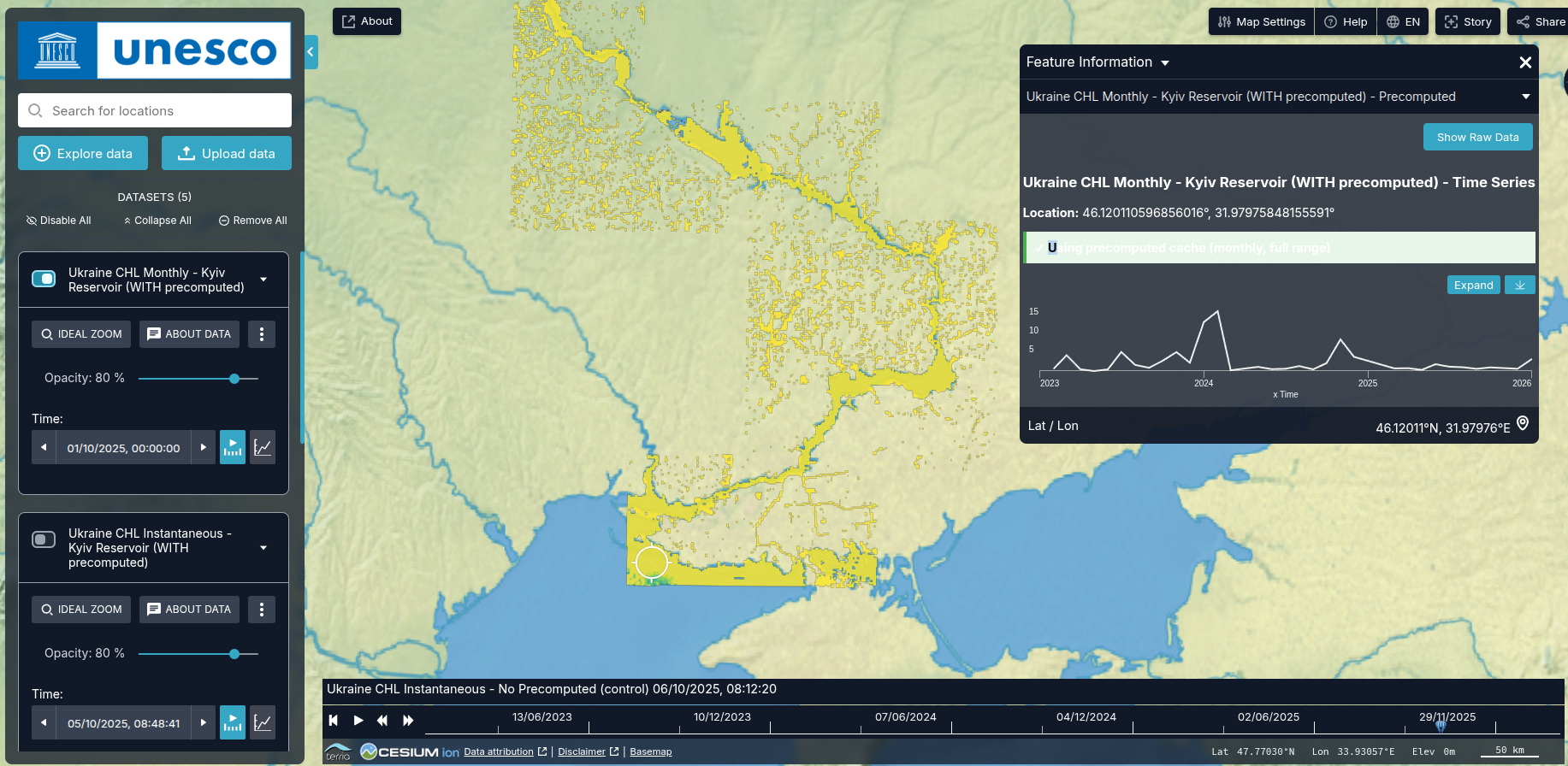
Task: Open the three-dot menu for Instantaneous dataset
Action: point(262,610)
